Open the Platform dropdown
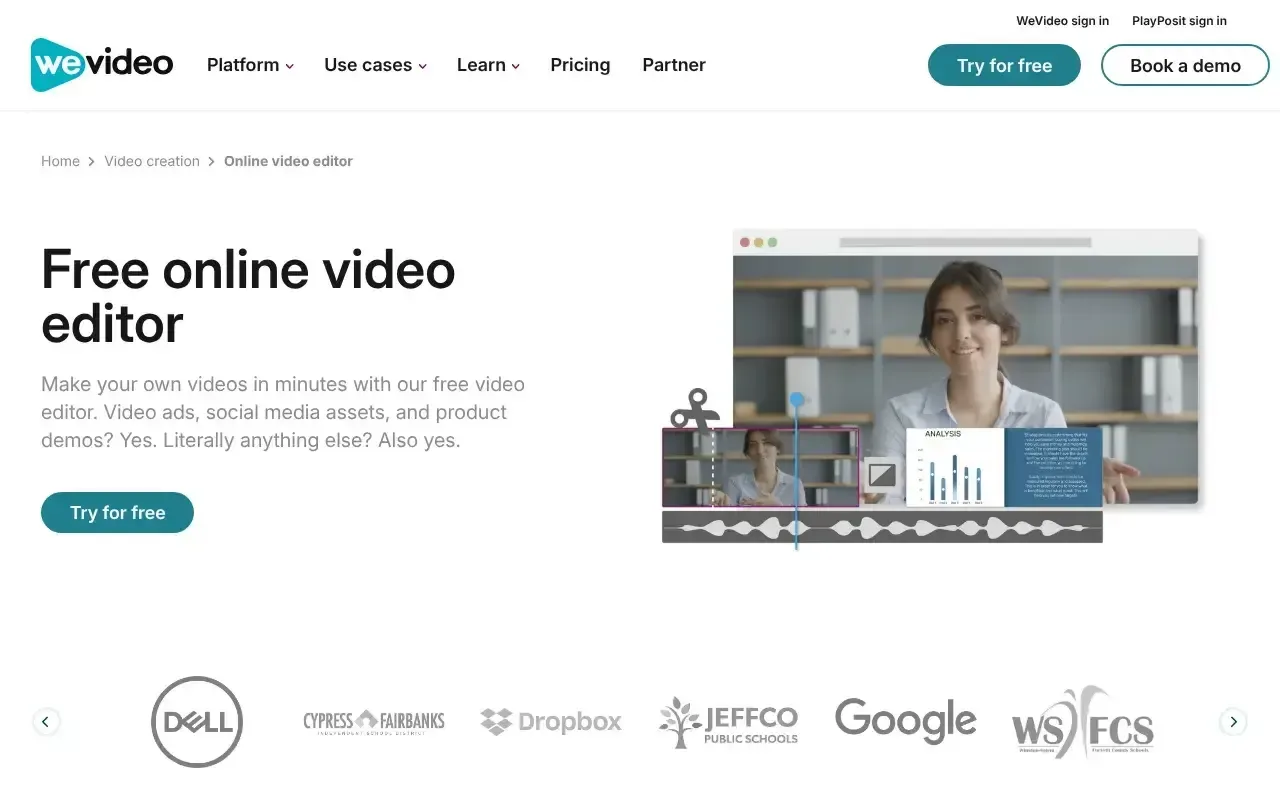 249,65
